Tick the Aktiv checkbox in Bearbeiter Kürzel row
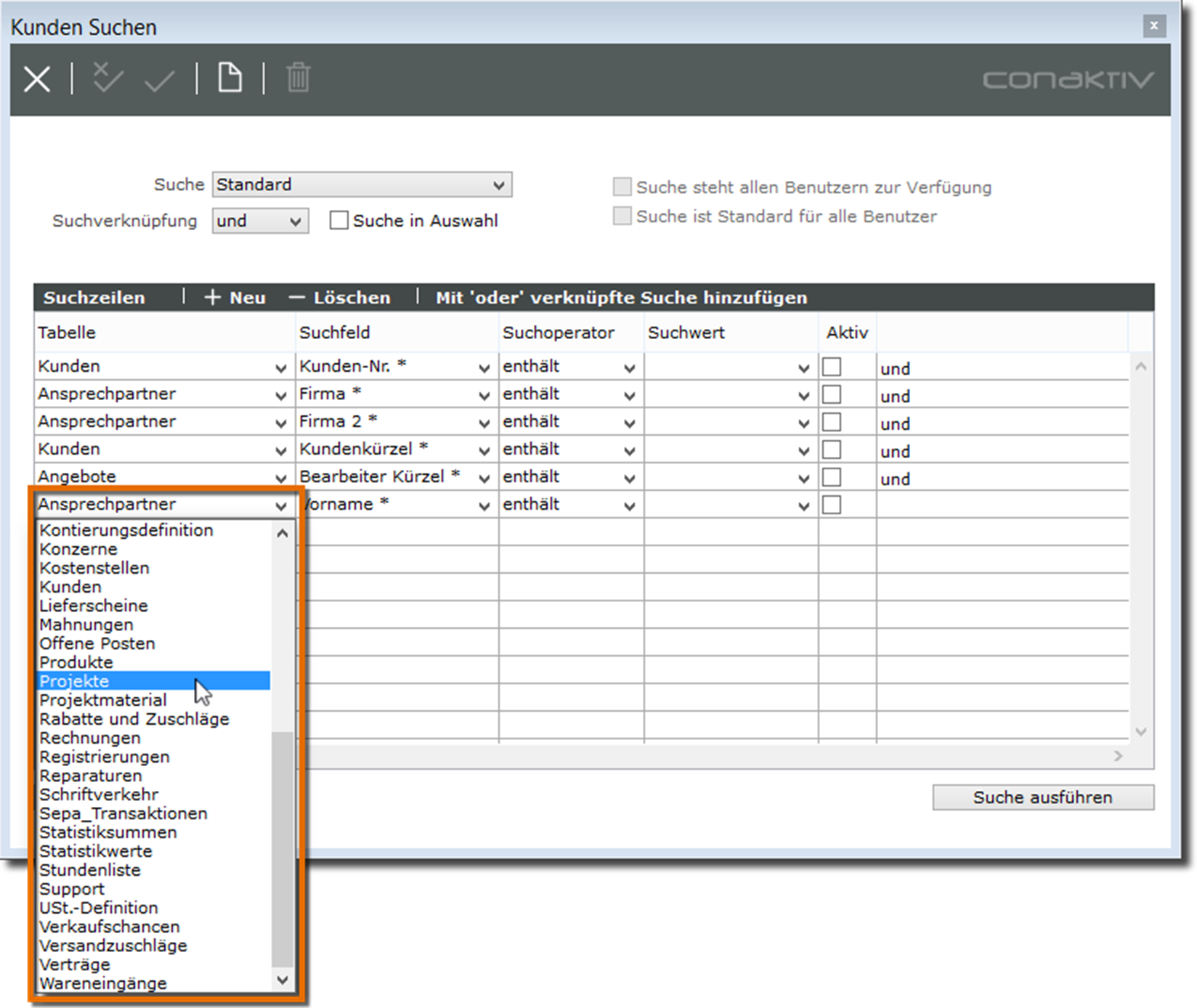1197x1008 pixels. [x=832, y=478]
